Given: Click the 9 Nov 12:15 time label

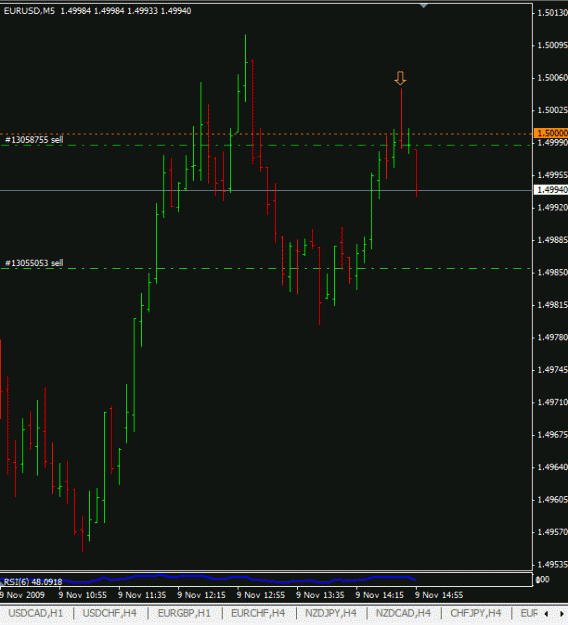Looking at the screenshot, I should pyautogui.click(x=202, y=595).
